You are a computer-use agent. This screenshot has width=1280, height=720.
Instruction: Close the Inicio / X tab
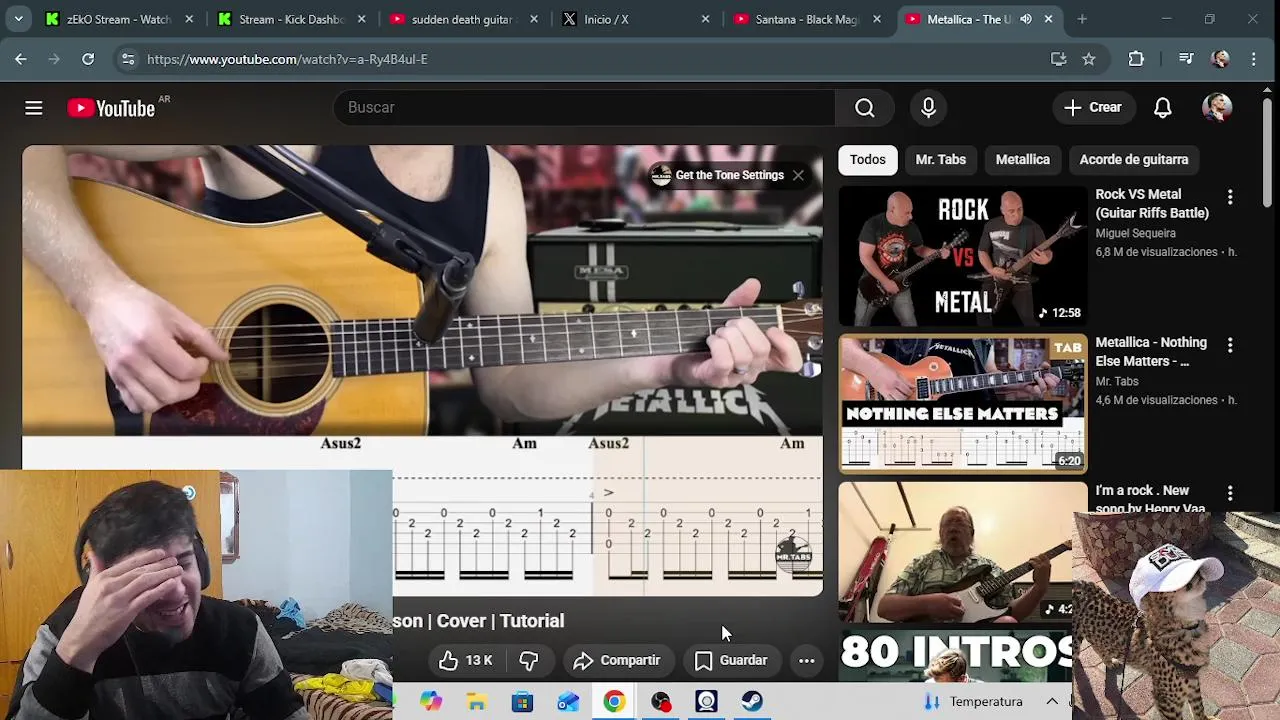coord(706,19)
